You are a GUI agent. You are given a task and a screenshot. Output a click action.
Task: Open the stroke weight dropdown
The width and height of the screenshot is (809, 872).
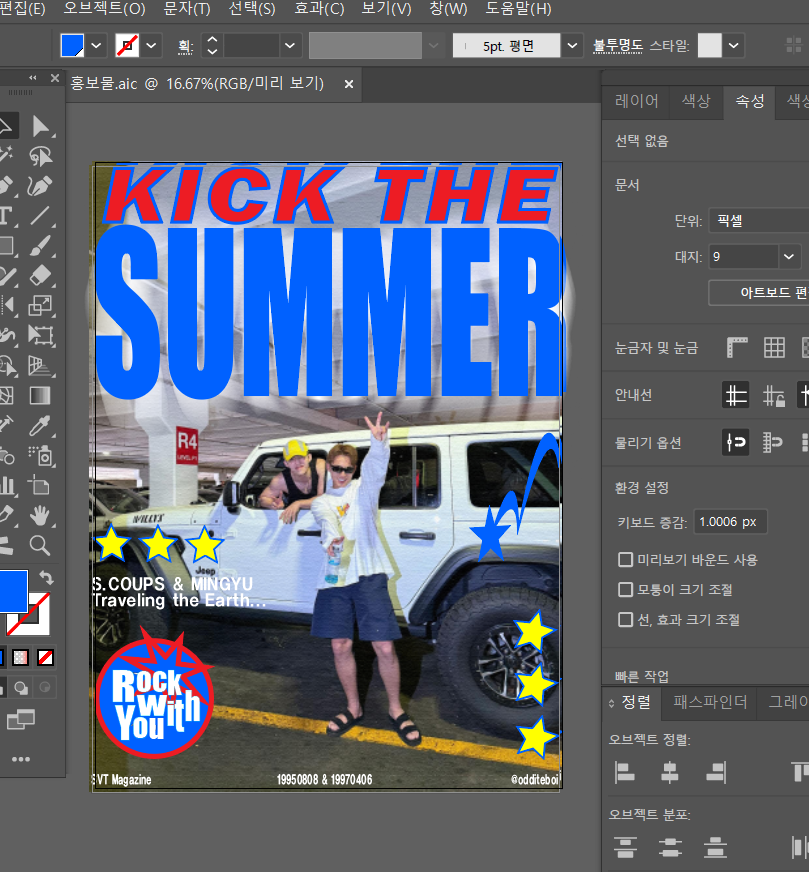pyautogui.click(x=290, y=46)
